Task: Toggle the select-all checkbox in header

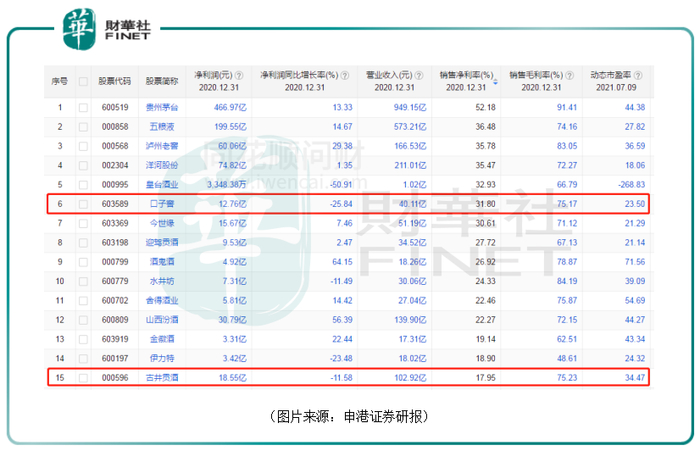Action: tap(83, 81)
